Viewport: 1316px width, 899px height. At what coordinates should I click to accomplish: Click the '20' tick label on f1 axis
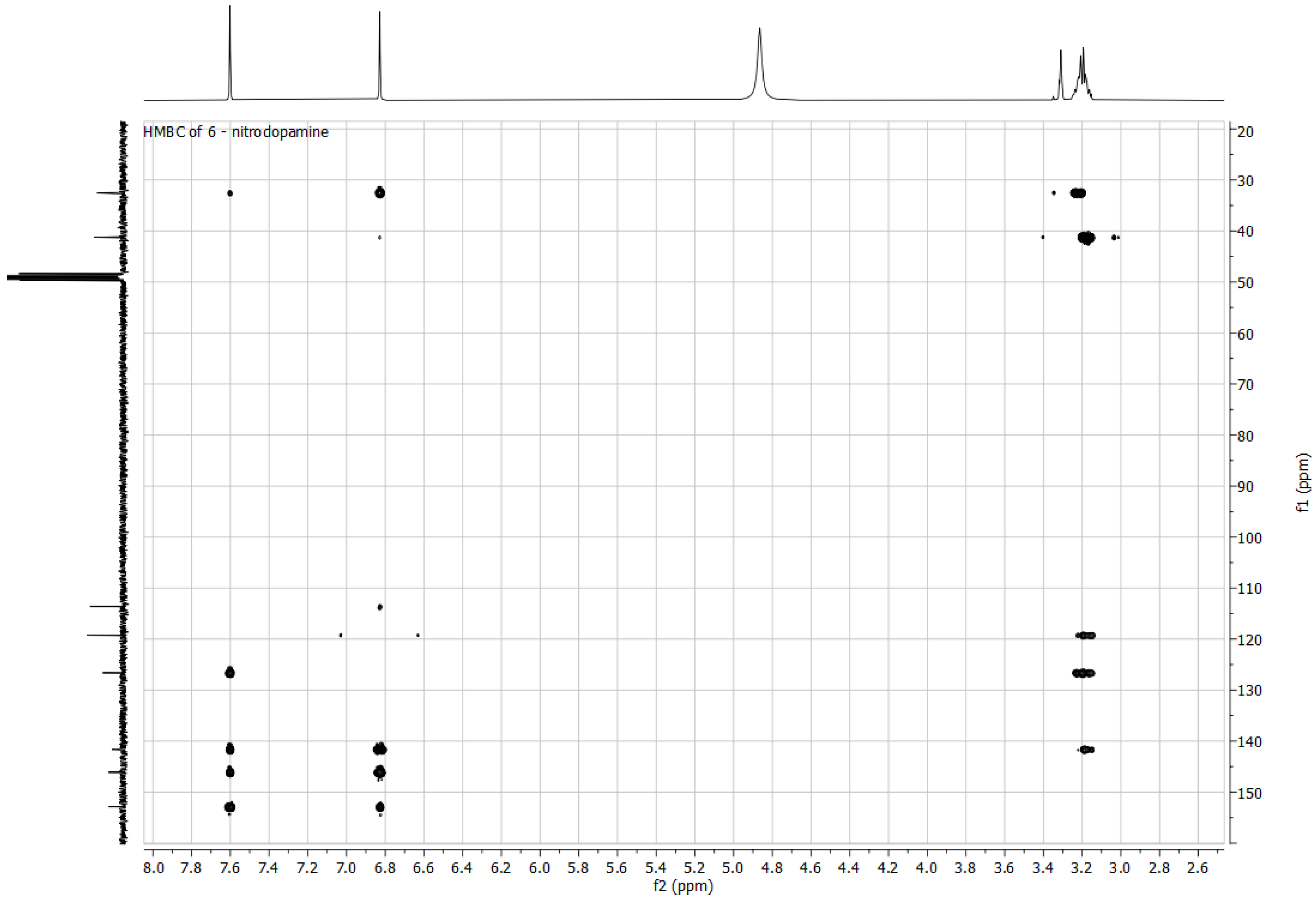[1246, 131]
